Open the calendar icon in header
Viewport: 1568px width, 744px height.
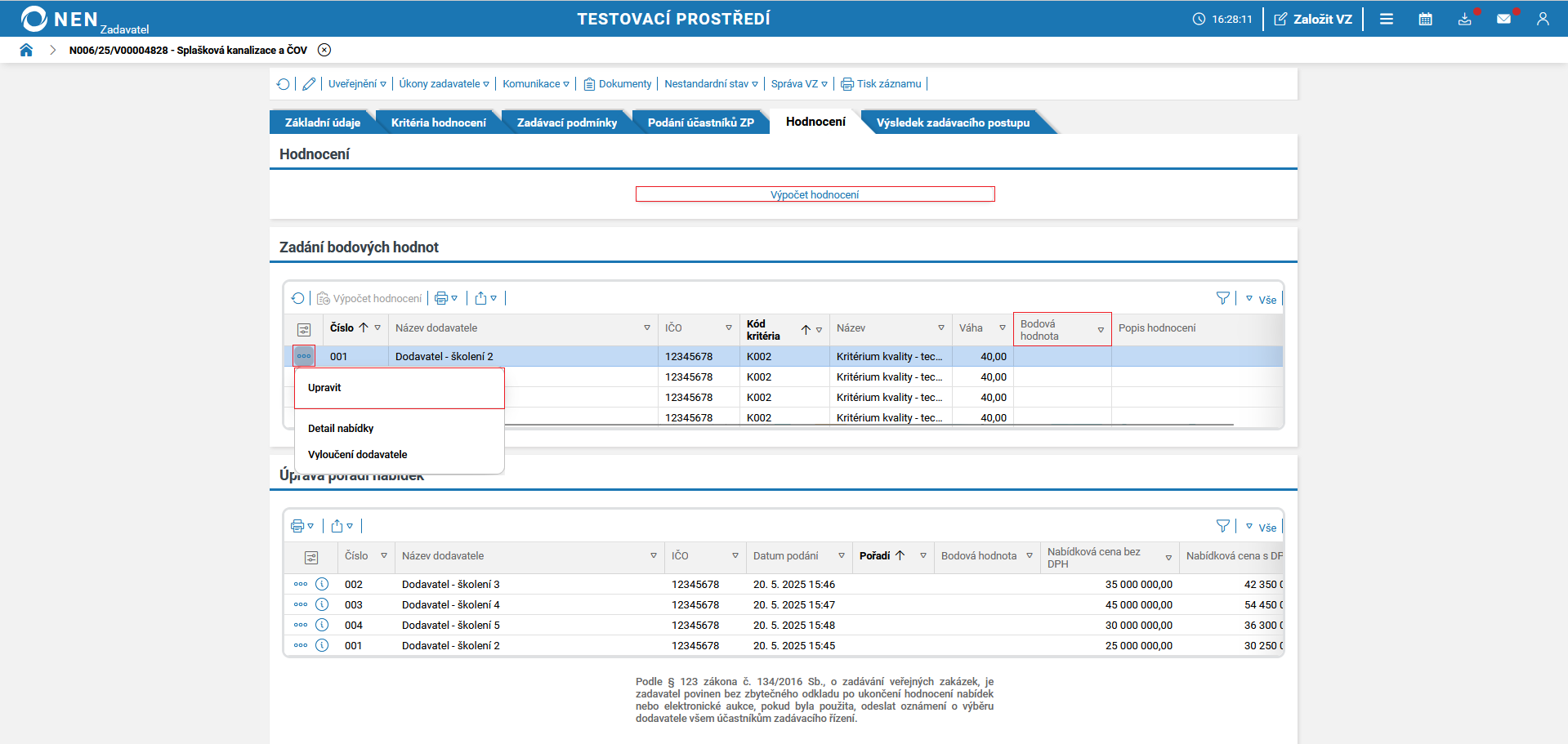click(x=1425, y=19)
